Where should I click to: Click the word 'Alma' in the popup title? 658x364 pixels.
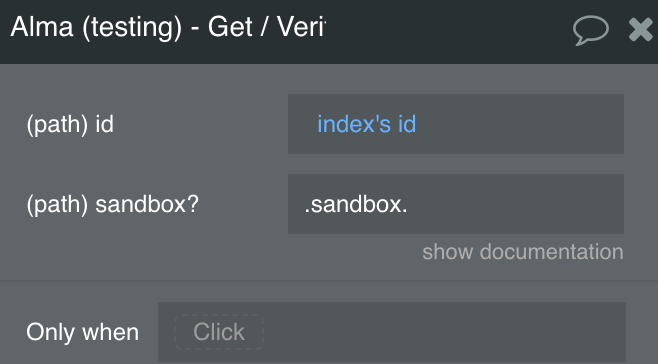[x=42, y=27]
